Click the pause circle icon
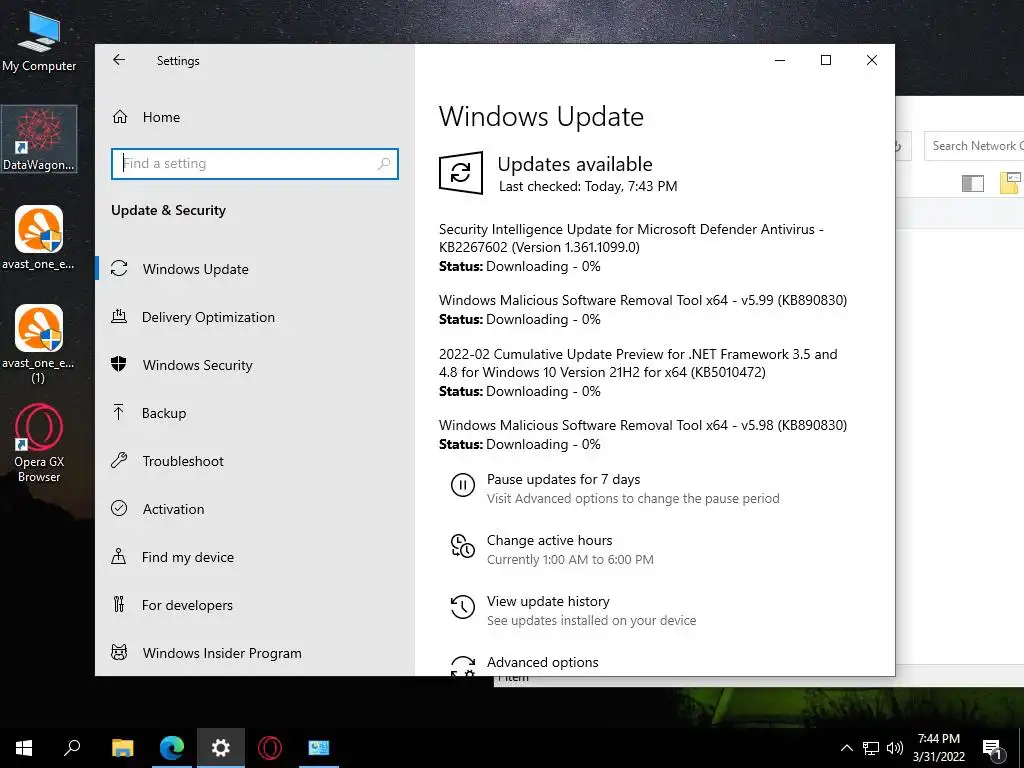This screenshot has height=768, width=1024. click(462, 485)
